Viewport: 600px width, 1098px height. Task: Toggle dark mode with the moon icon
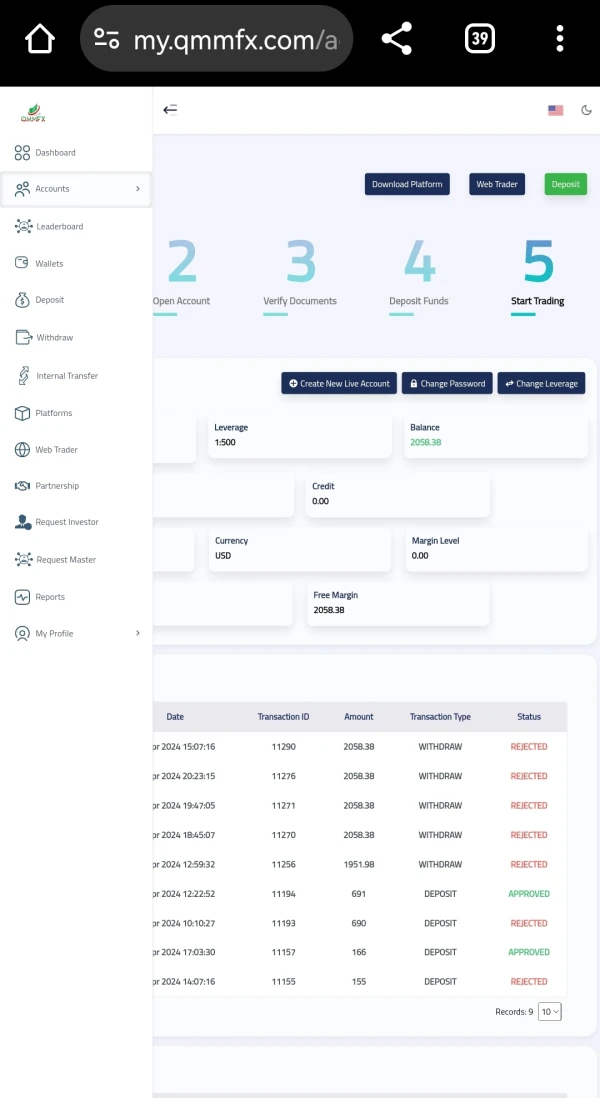click(x=586, y=110)
